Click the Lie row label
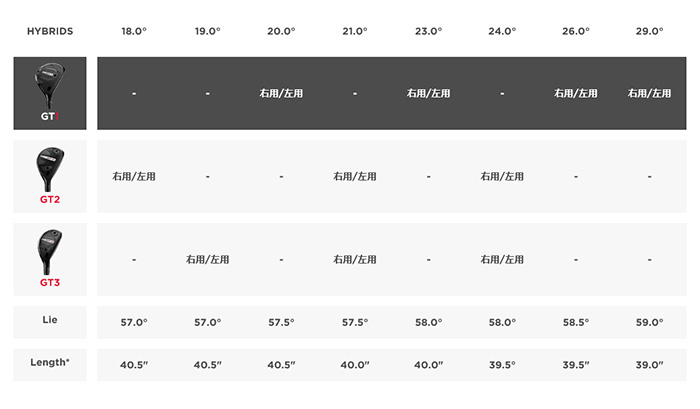Viewport: 700px width, 409px height. [50, 322]
